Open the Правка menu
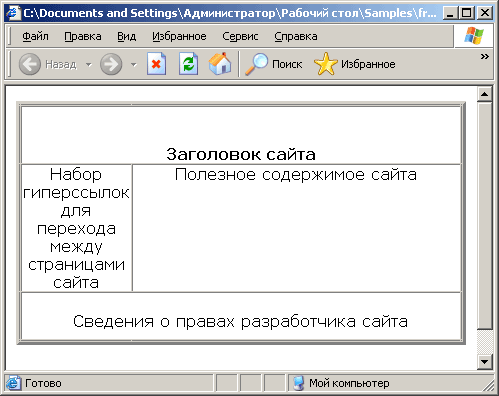Image resolution: width=499 pixels, height=396 pixels. 83,36
